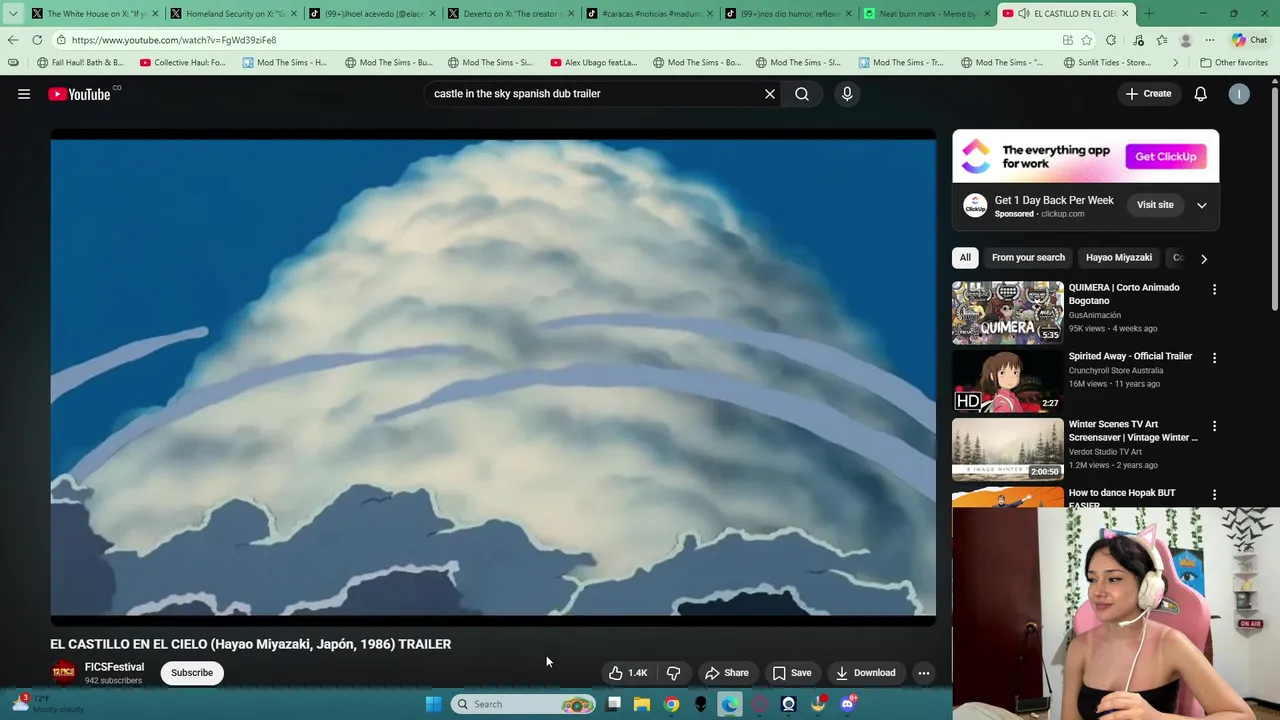Open split screen icon in address bar
Image resolution: width=1280 pixels, height=720 pixels.
[x=1068, y=40]
